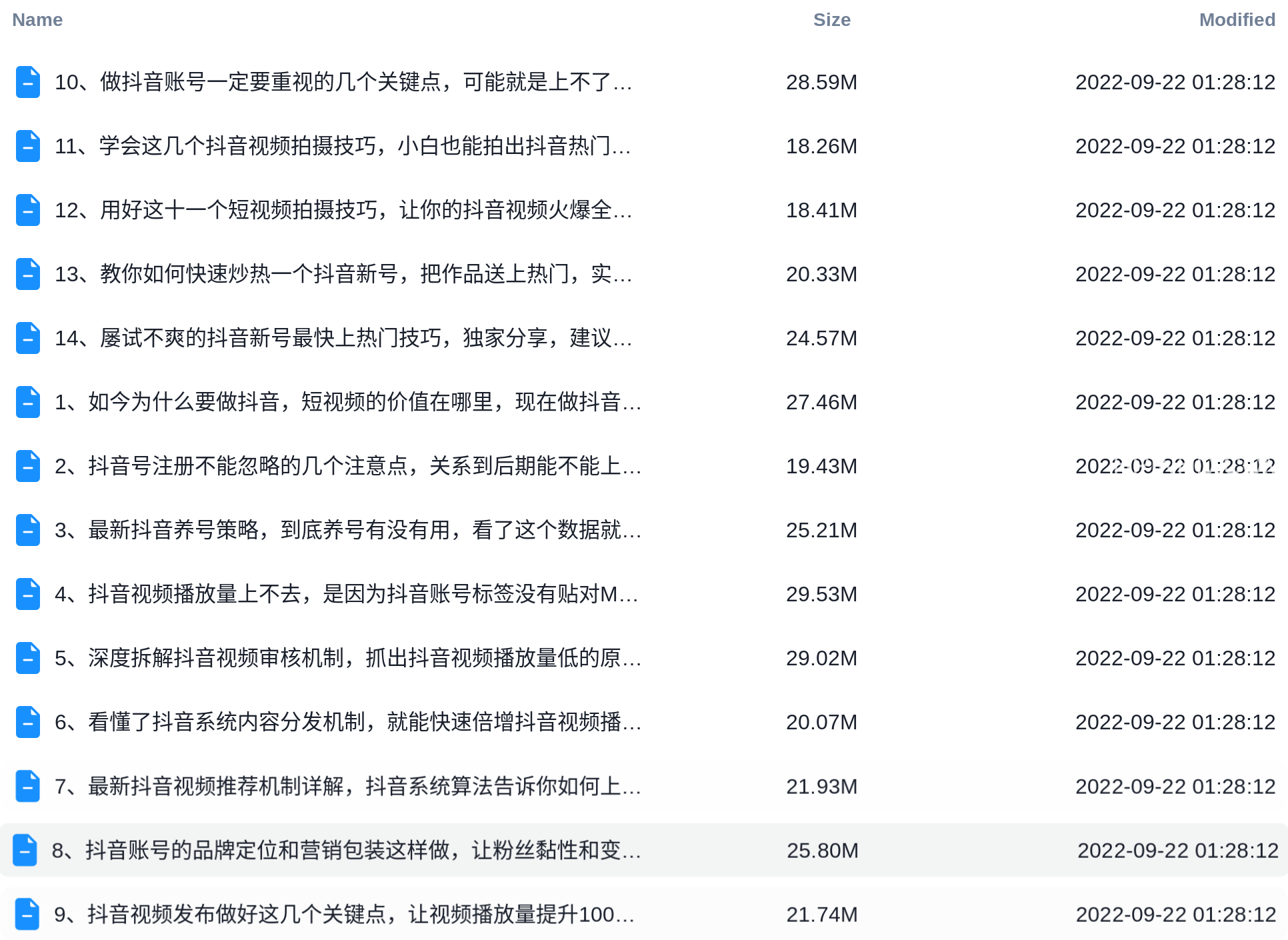Click the 25.80M size value
The height and width of the screenshot is (940, 1288).
click(x=823, y=850)
